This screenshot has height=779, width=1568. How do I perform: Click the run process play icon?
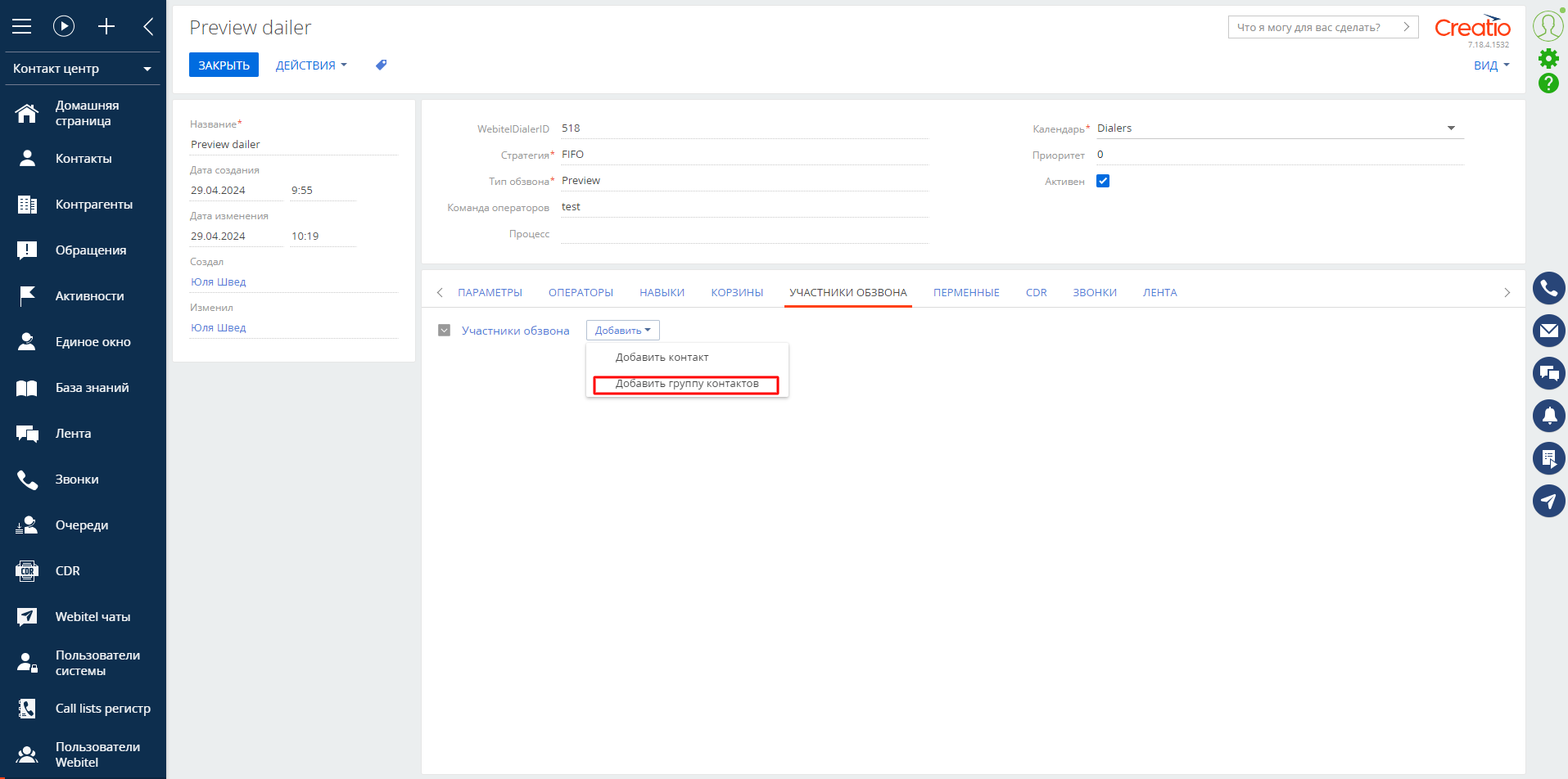(64, 26)
